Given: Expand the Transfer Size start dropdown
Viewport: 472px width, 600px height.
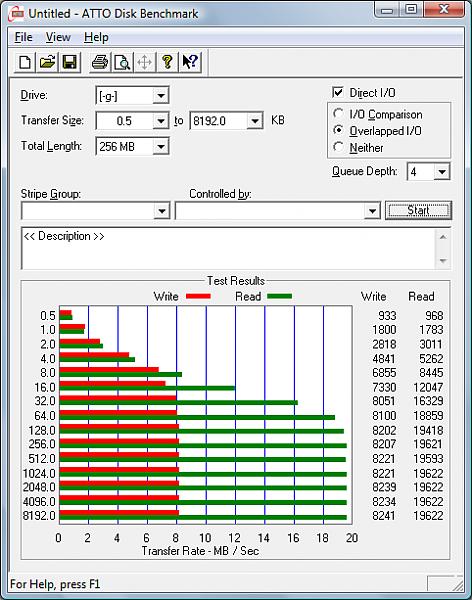Looking at the screenshot, I should click(x=161, y=121).
